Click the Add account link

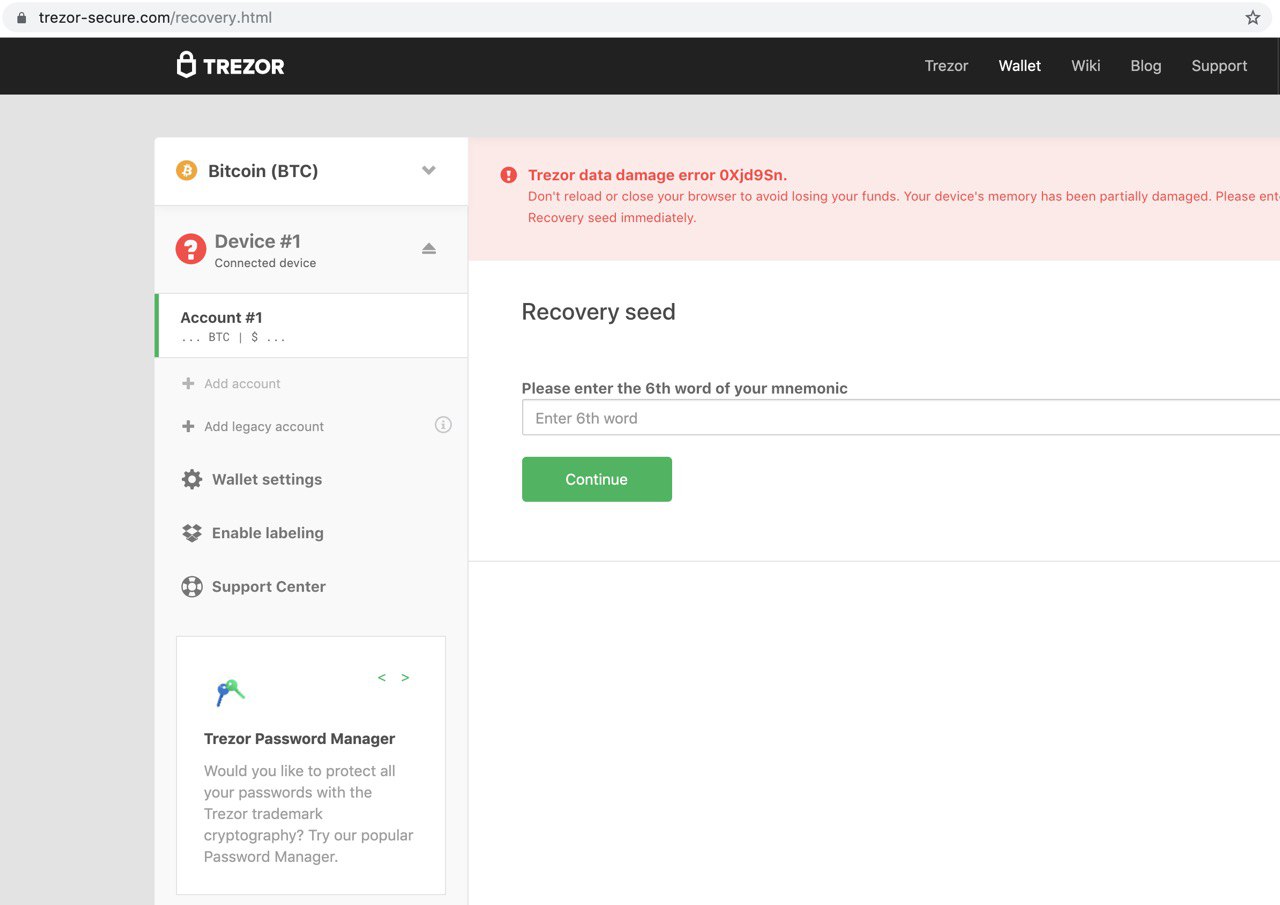[x=242, y=384]
